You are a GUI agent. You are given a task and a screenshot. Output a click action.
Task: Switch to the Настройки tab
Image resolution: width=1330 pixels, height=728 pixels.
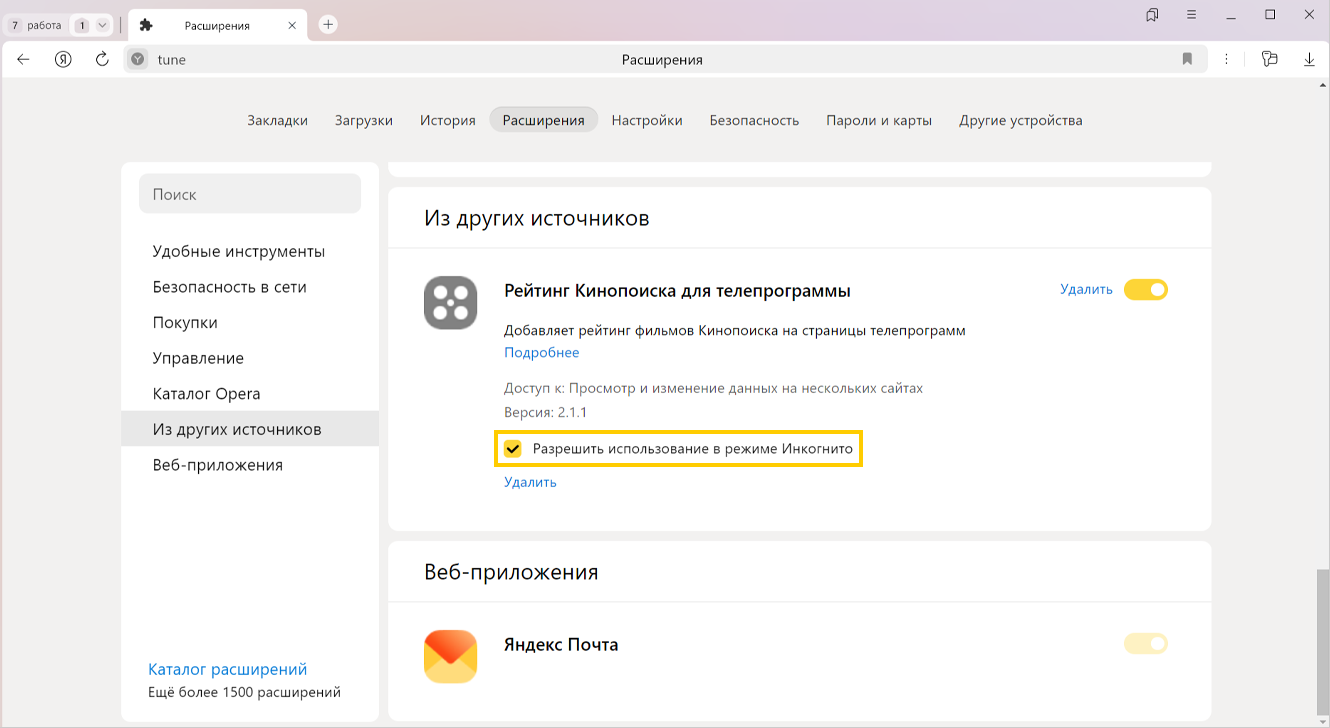647,120
